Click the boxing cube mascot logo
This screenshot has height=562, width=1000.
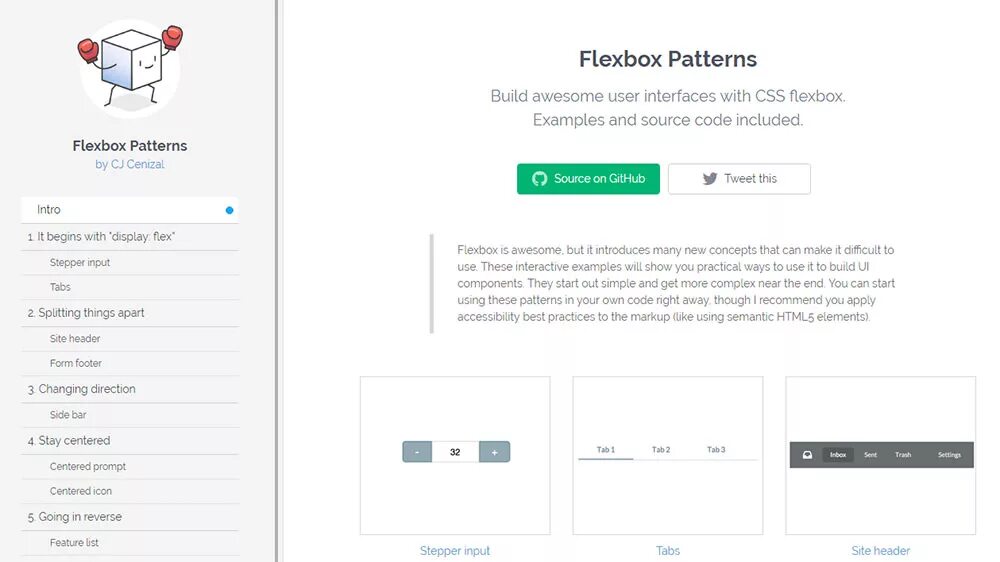click(x=130, y=65)
